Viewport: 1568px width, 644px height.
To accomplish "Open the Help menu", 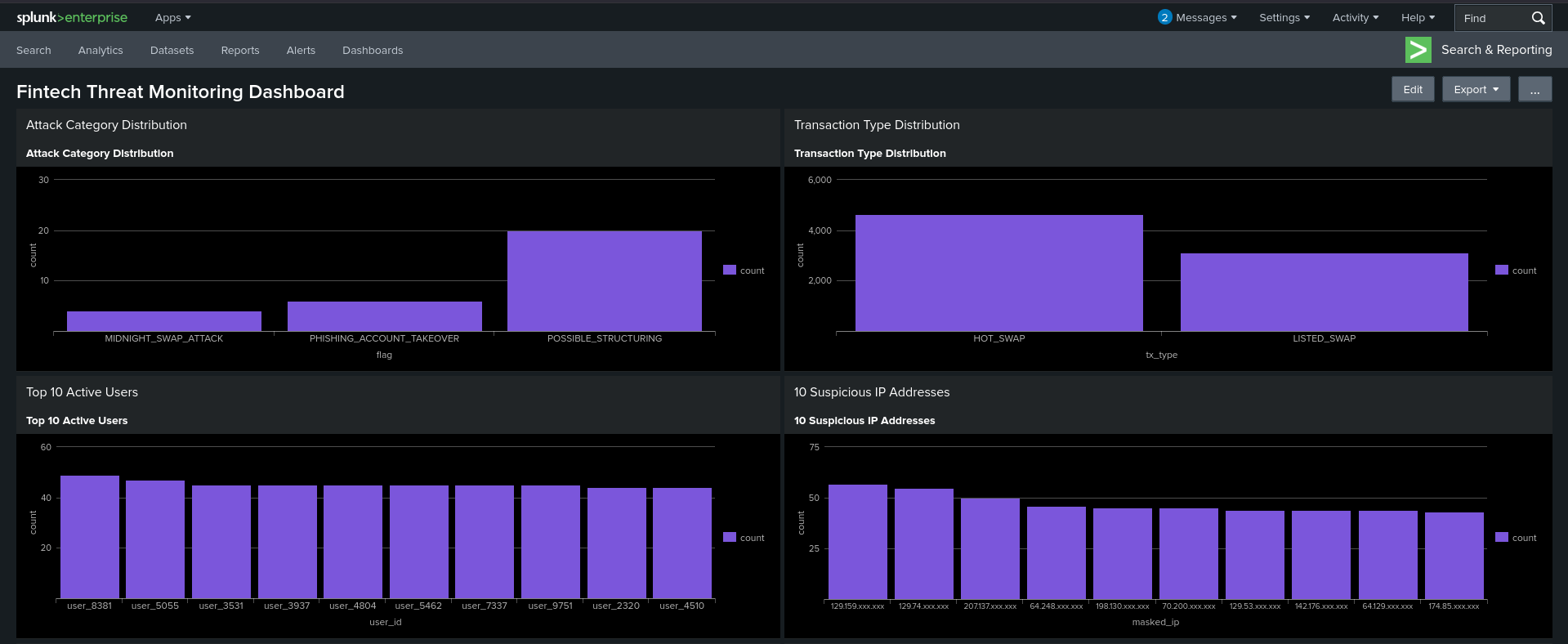I will click(1418, 17).
